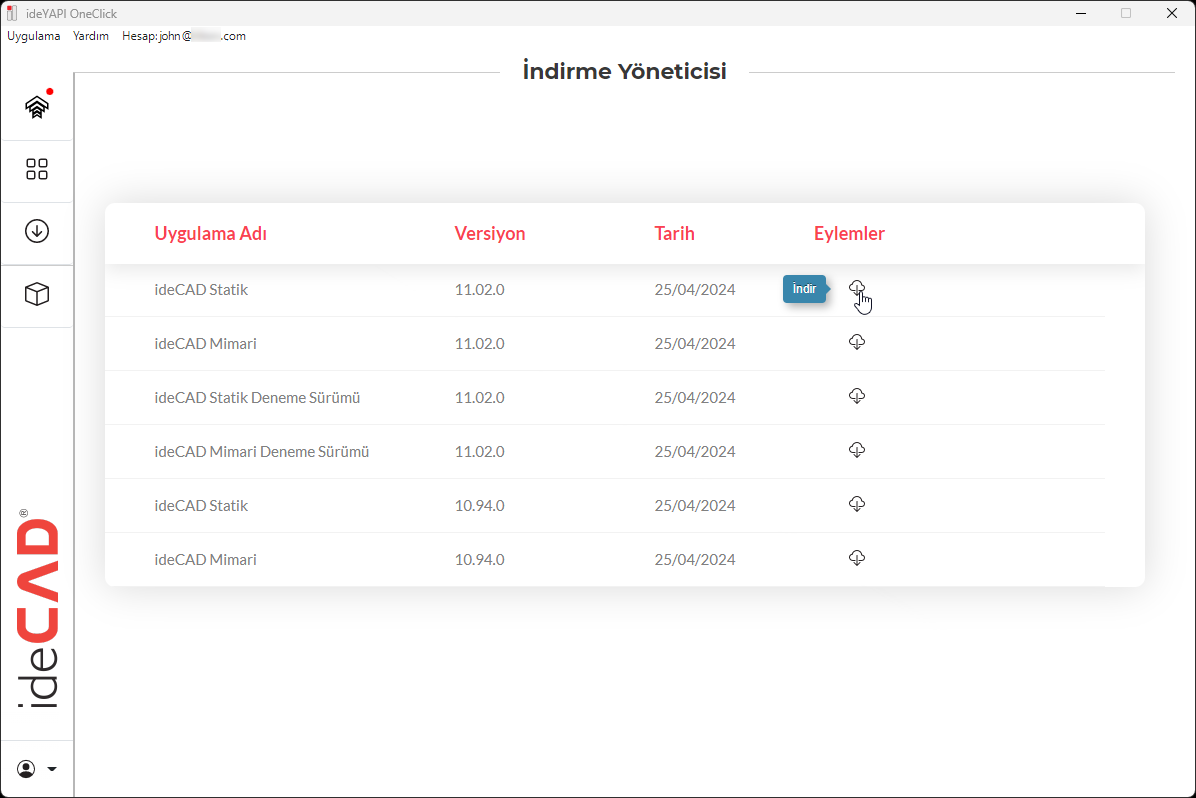Expand the user account dropdown at bottom-left
The image size is (1196, 798).
[x=37, y=769]
